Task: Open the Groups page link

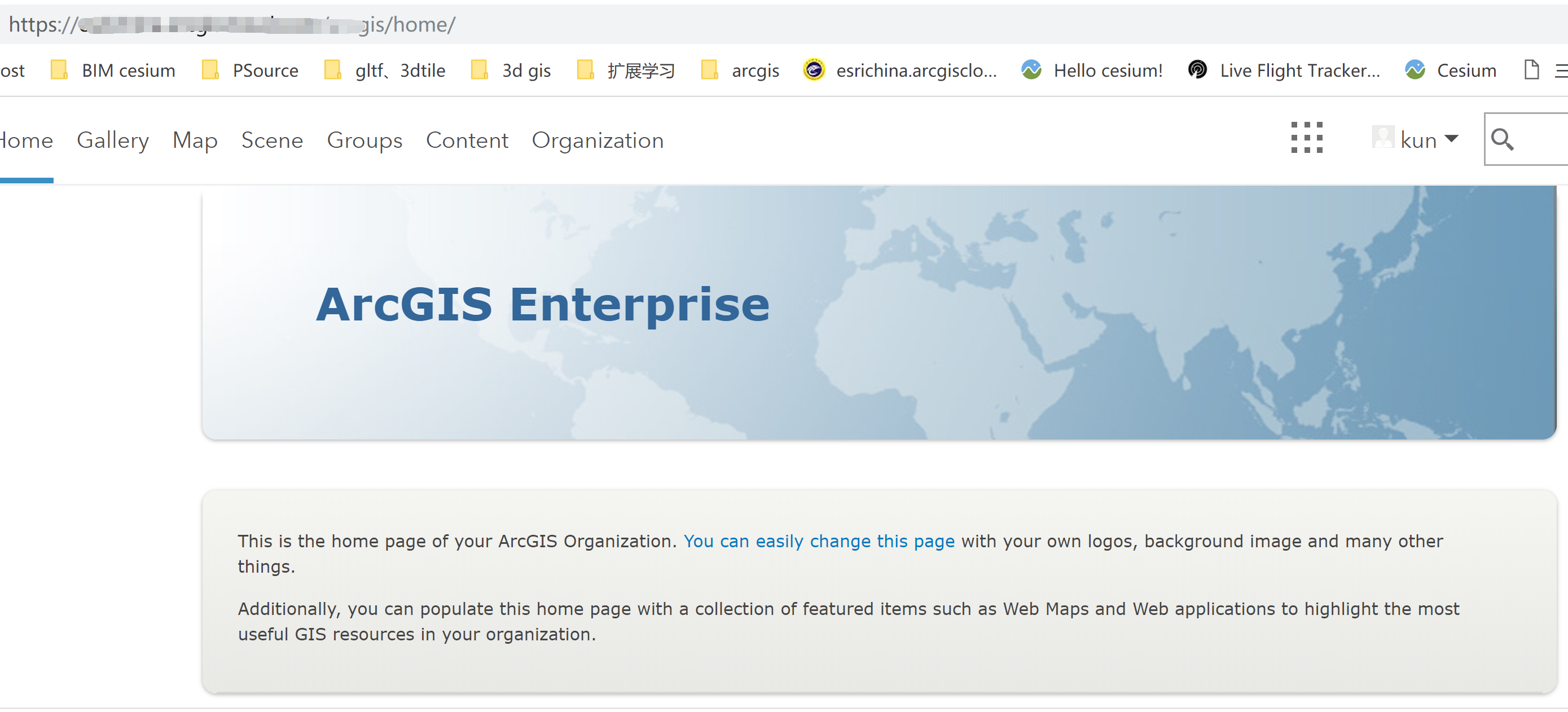Action: [364, 140]
